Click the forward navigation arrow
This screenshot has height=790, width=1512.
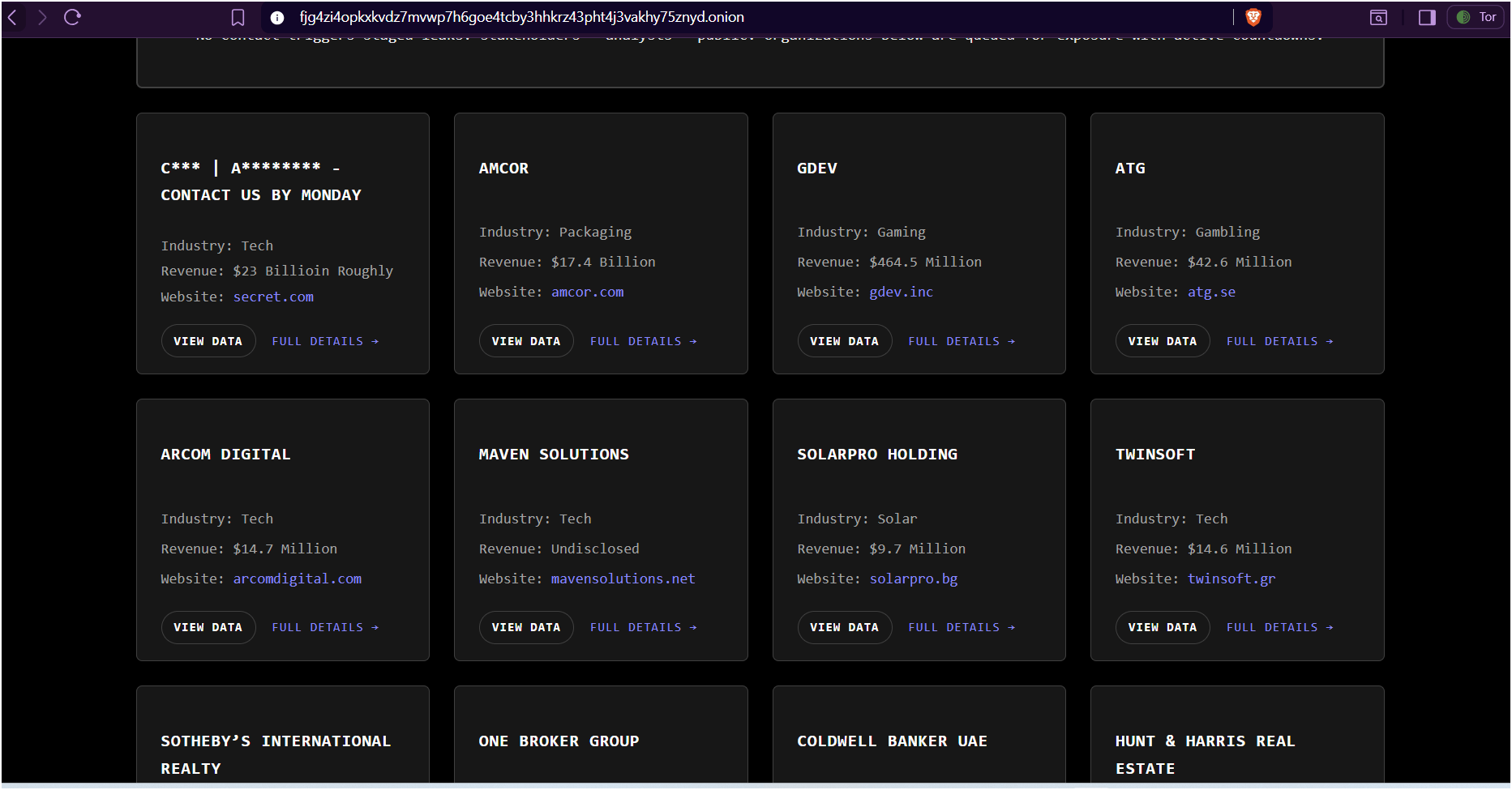[x=42, y=17]
